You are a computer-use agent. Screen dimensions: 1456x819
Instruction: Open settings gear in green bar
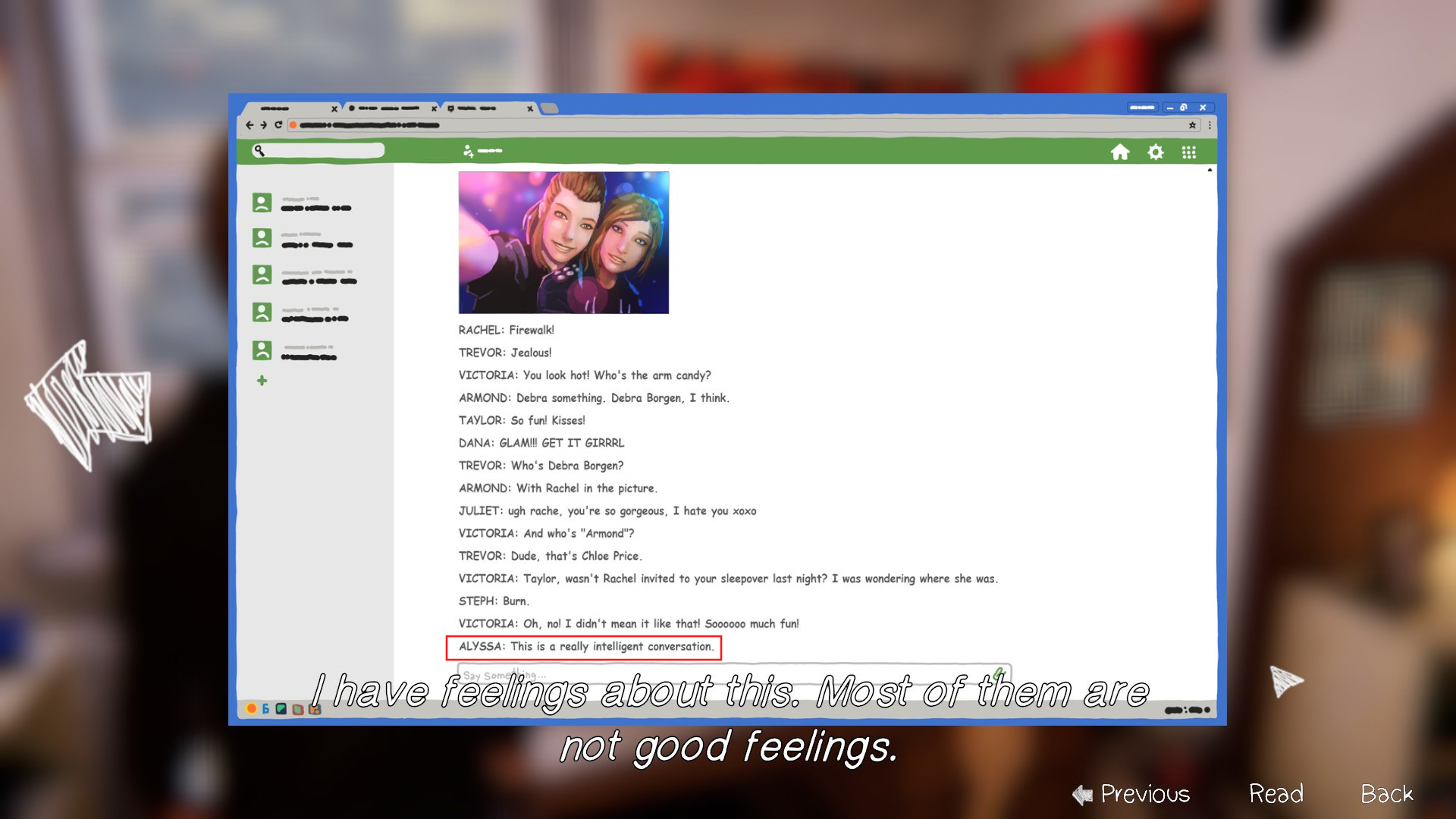pos(1155,152)
